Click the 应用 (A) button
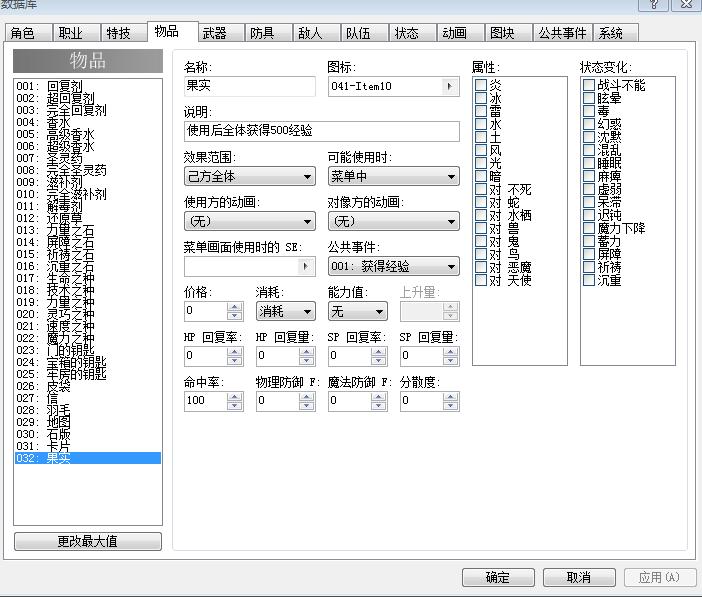 tap(660, 578)
